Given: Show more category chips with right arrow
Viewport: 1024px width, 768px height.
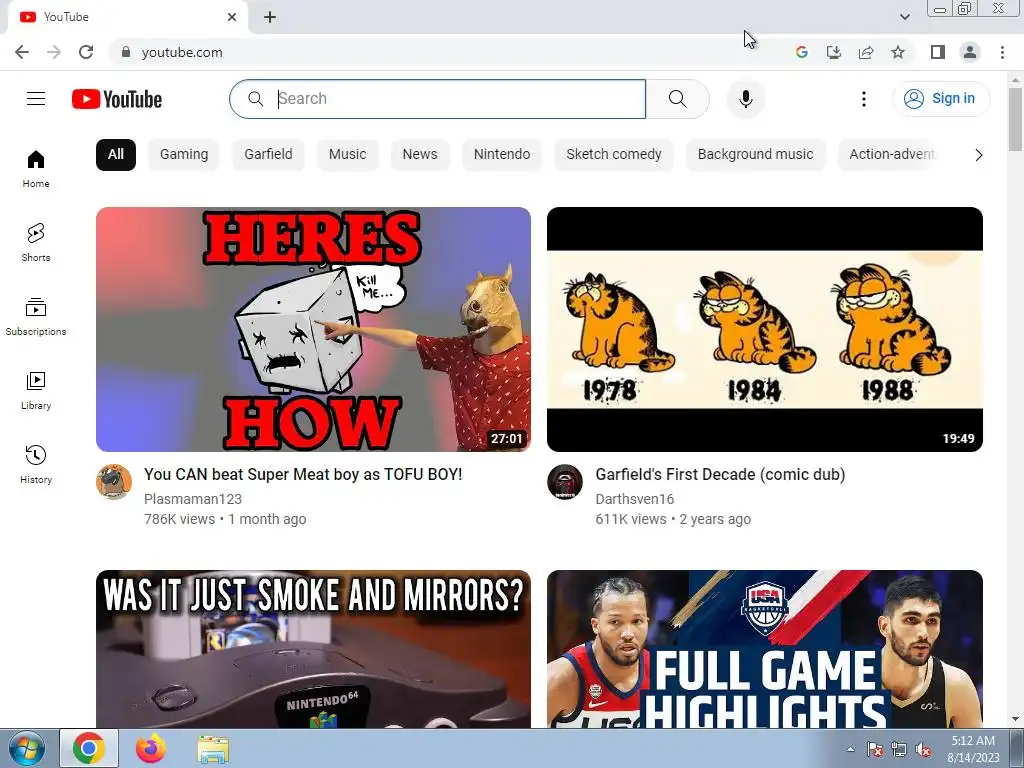Looking at the screenshot, I should pyautogui.click(x=978, y=155).
